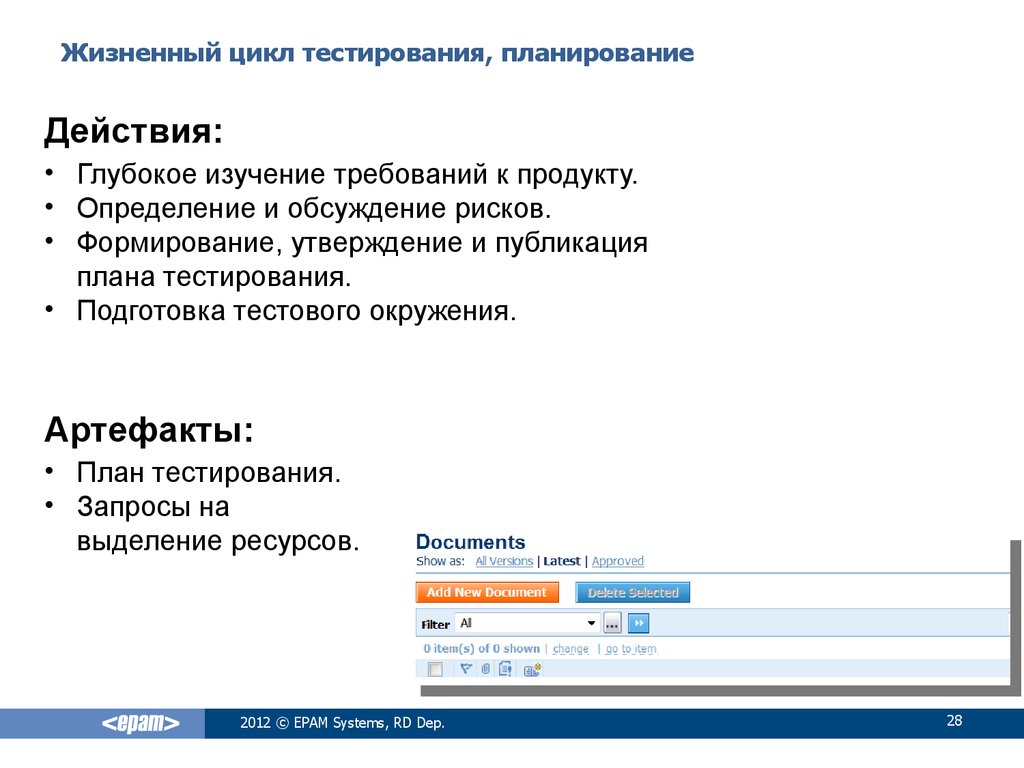Click the book with star column icon

(532, 669)
